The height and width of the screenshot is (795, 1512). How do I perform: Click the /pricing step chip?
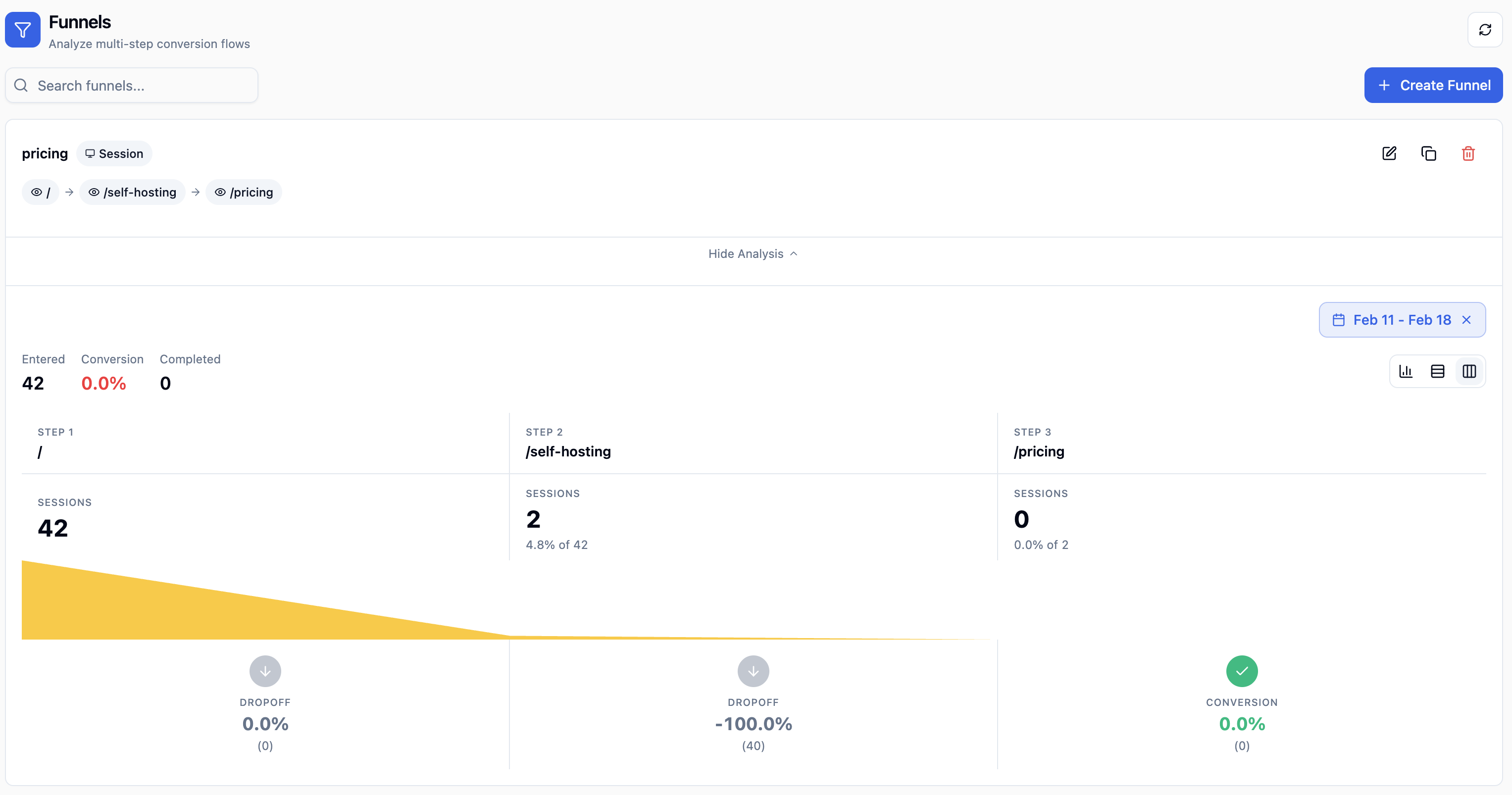(x=244, y=193)
